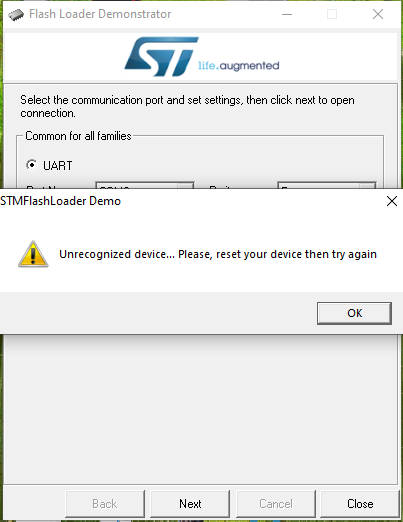Viewport: 403px width, 522px height.
Task: Click the OK button in error dialog
Action: [354, 313]
